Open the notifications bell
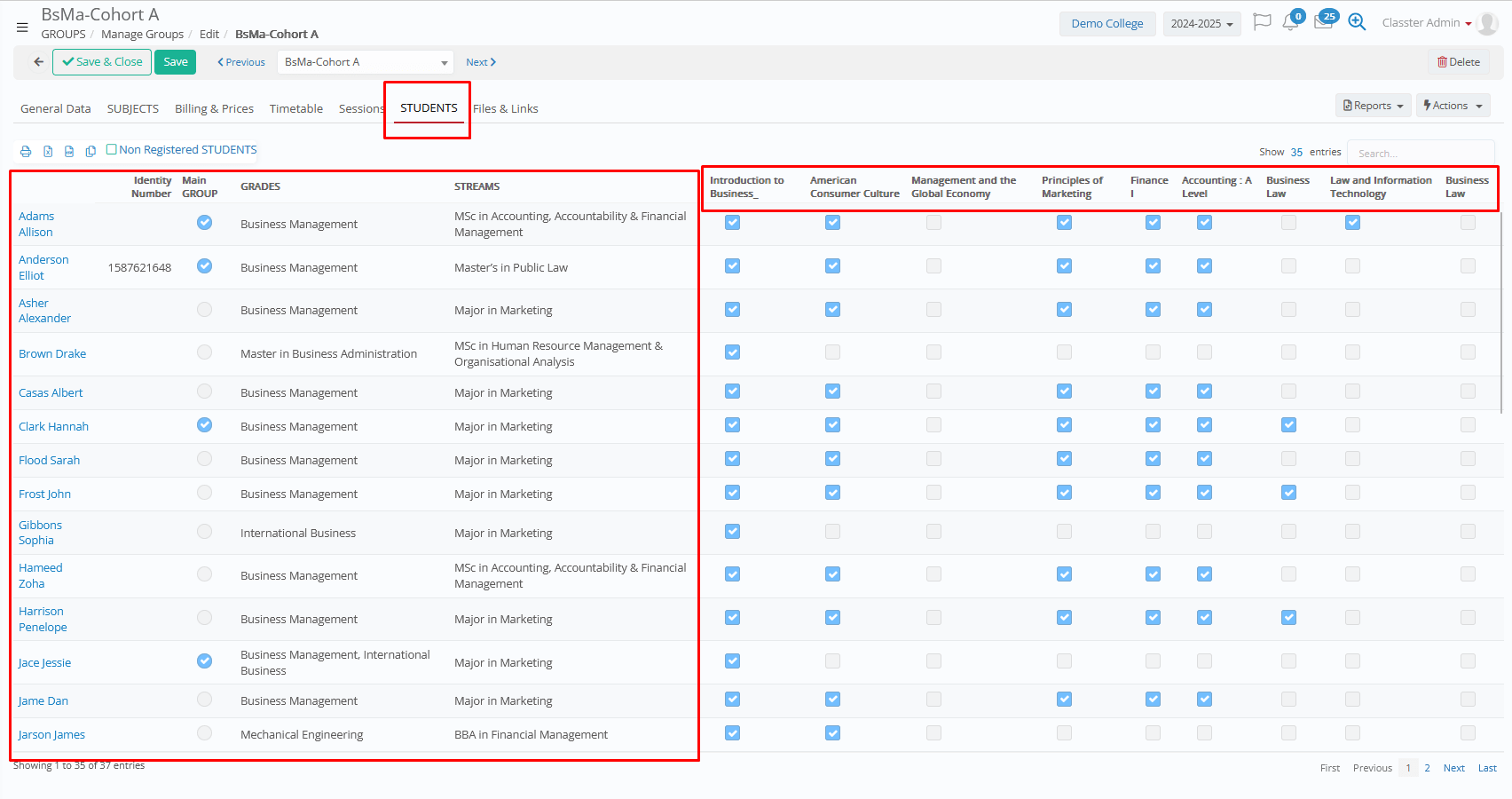 (1290, 23)
